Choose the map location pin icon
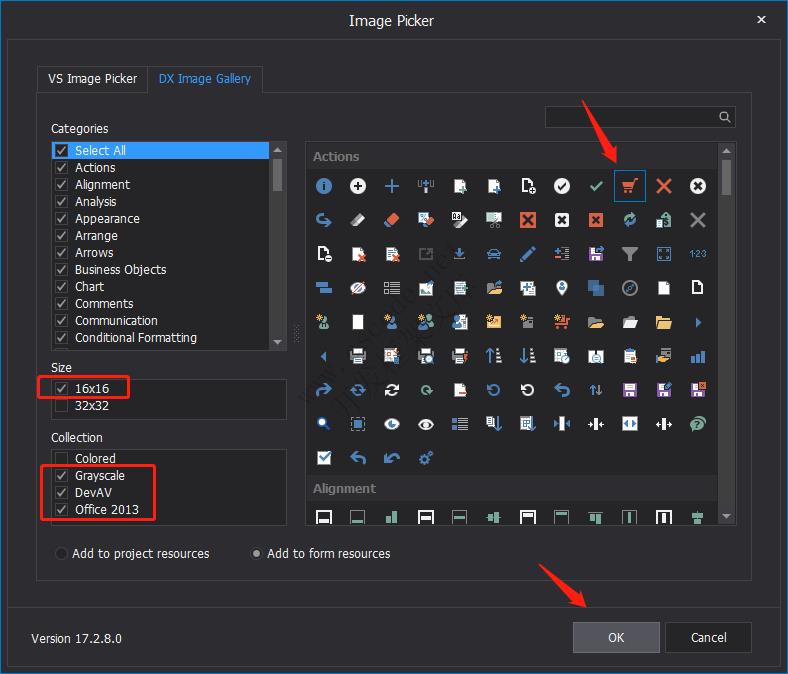Screen dimensions: 788x674 (x=561, y=288)
